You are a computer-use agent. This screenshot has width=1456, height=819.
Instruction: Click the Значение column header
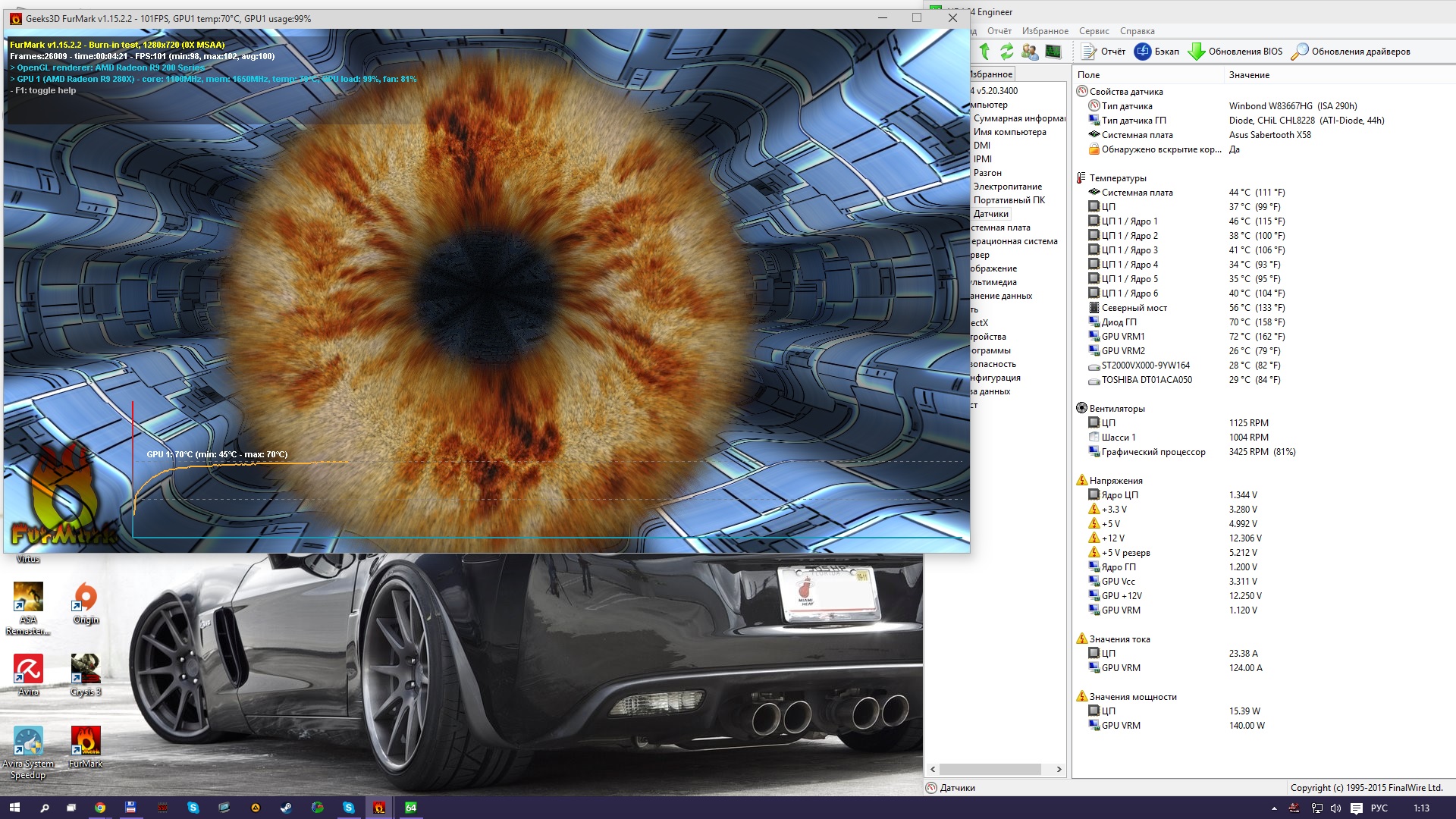(1249, 75)
